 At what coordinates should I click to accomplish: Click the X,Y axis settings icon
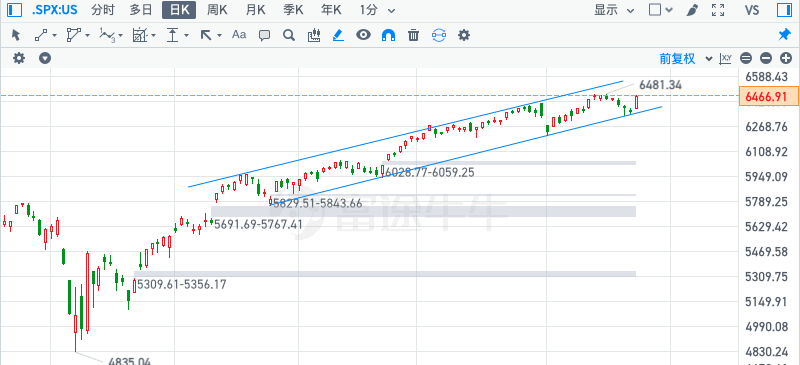pos(726,59)
